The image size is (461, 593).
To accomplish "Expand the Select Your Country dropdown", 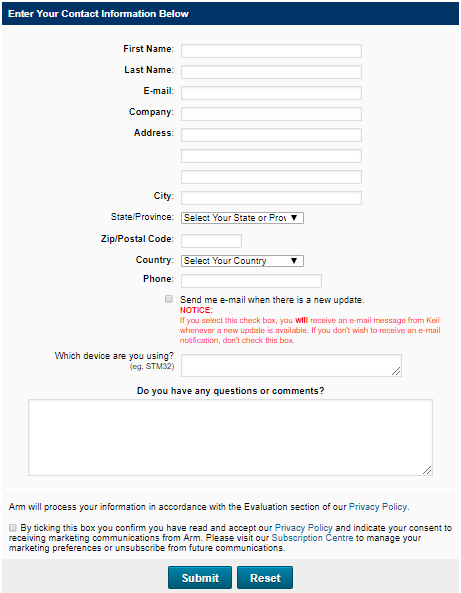I will (242, 261).
